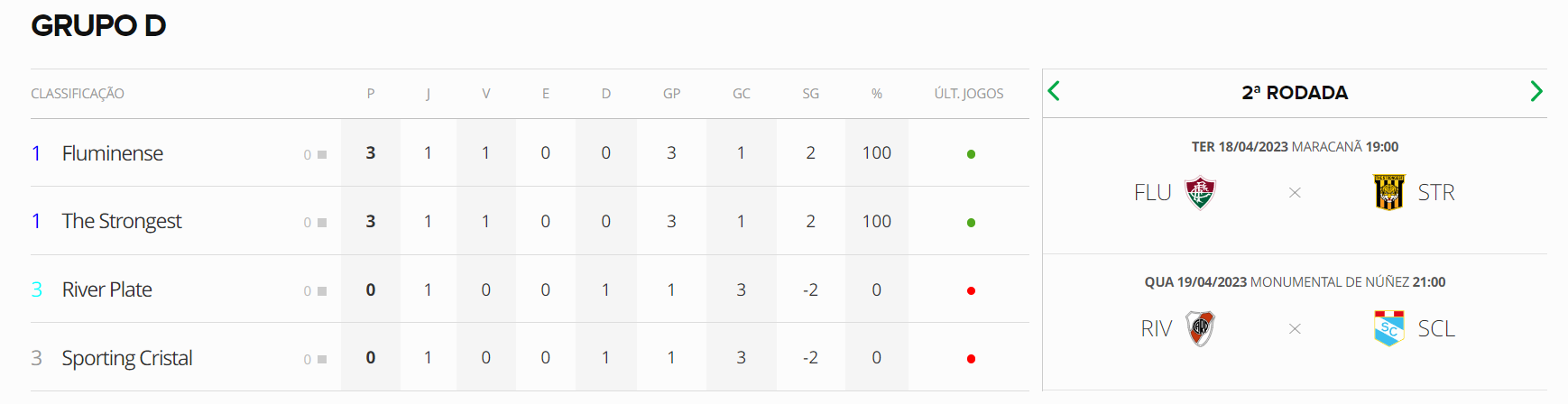The image size is (1568, 404).
Task: Open Sporting Cristal team in standings
Action: [127, 358]
